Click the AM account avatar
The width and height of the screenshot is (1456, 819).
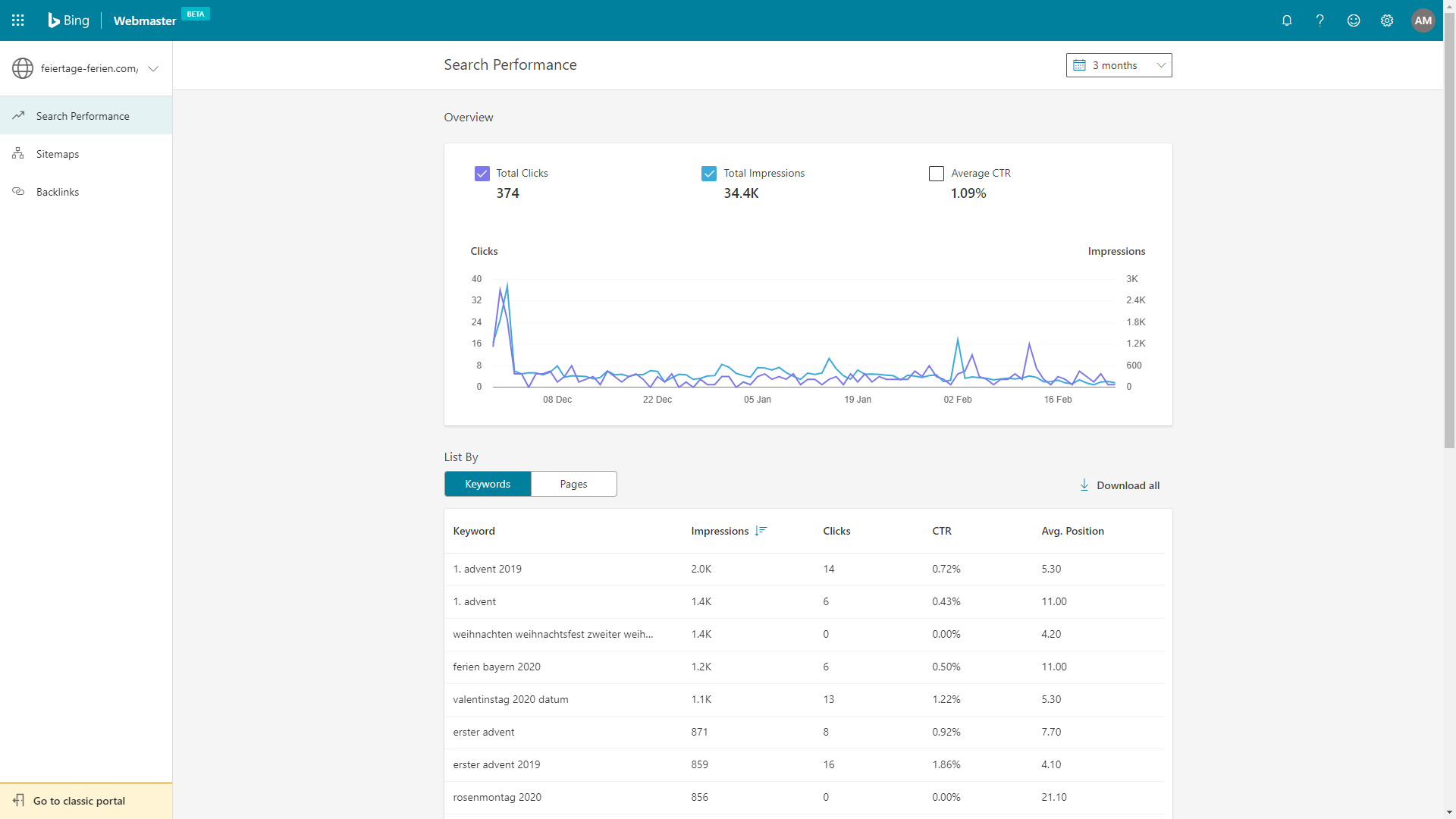coord(1423,20)
